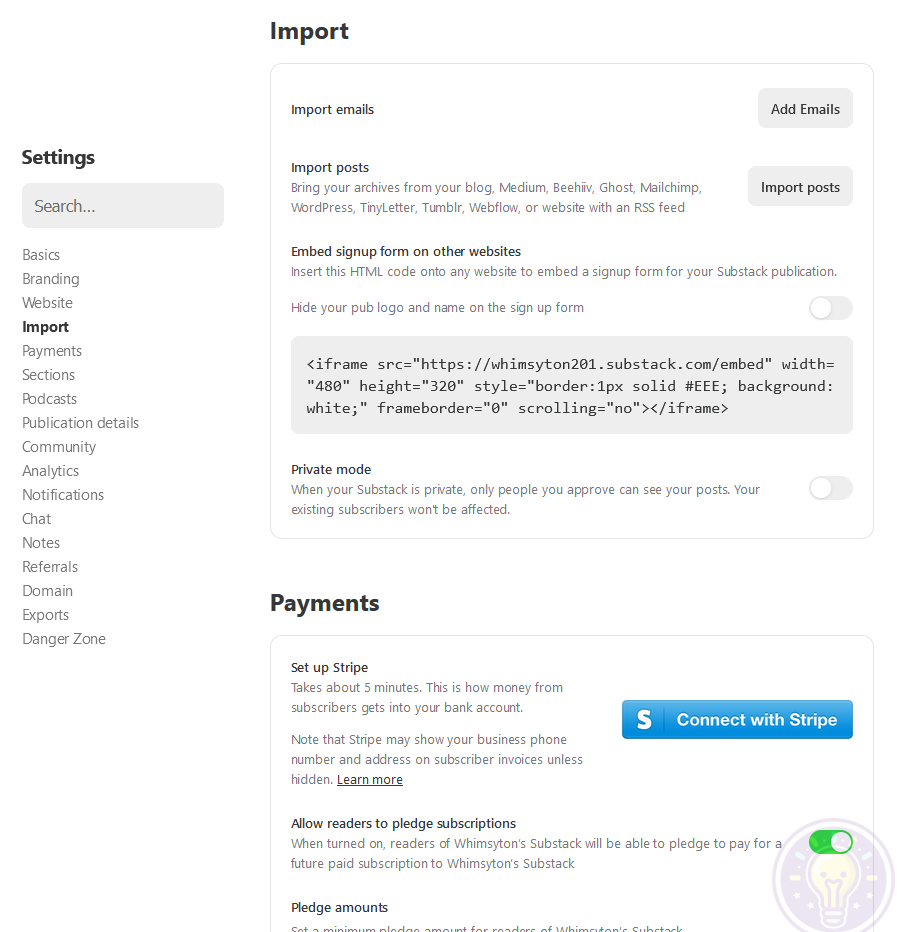Click the Import section heading
Image resolution: width=897 pixels, height=932 pixels.
(x=309, y=31)
